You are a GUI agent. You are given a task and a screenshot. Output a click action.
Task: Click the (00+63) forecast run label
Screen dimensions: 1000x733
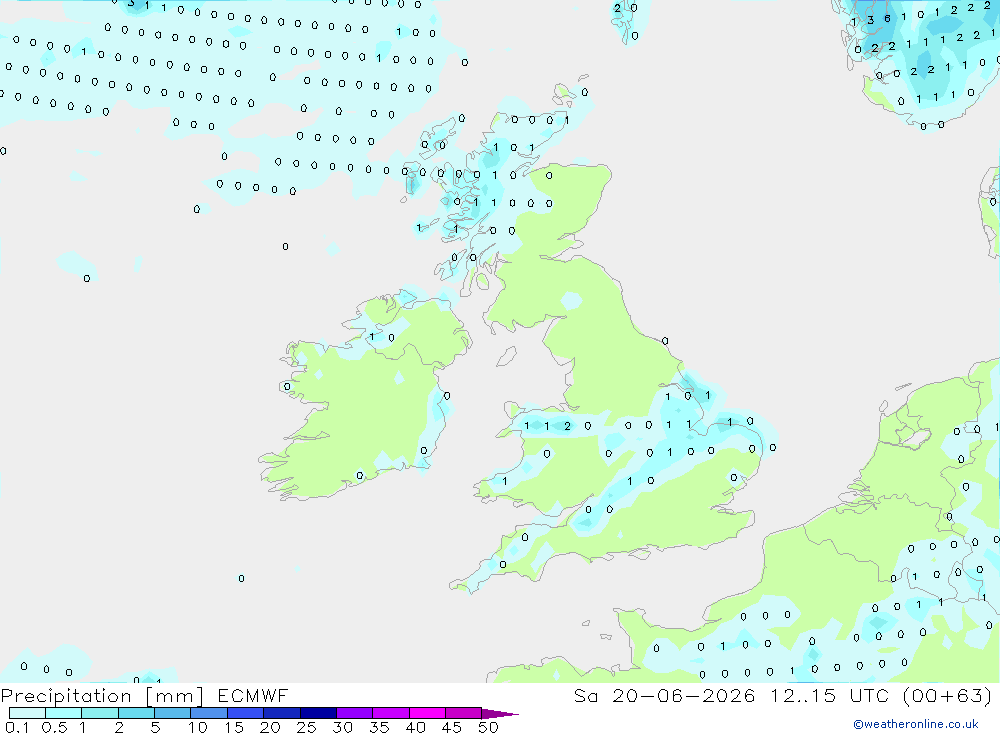tap(947, 696)
